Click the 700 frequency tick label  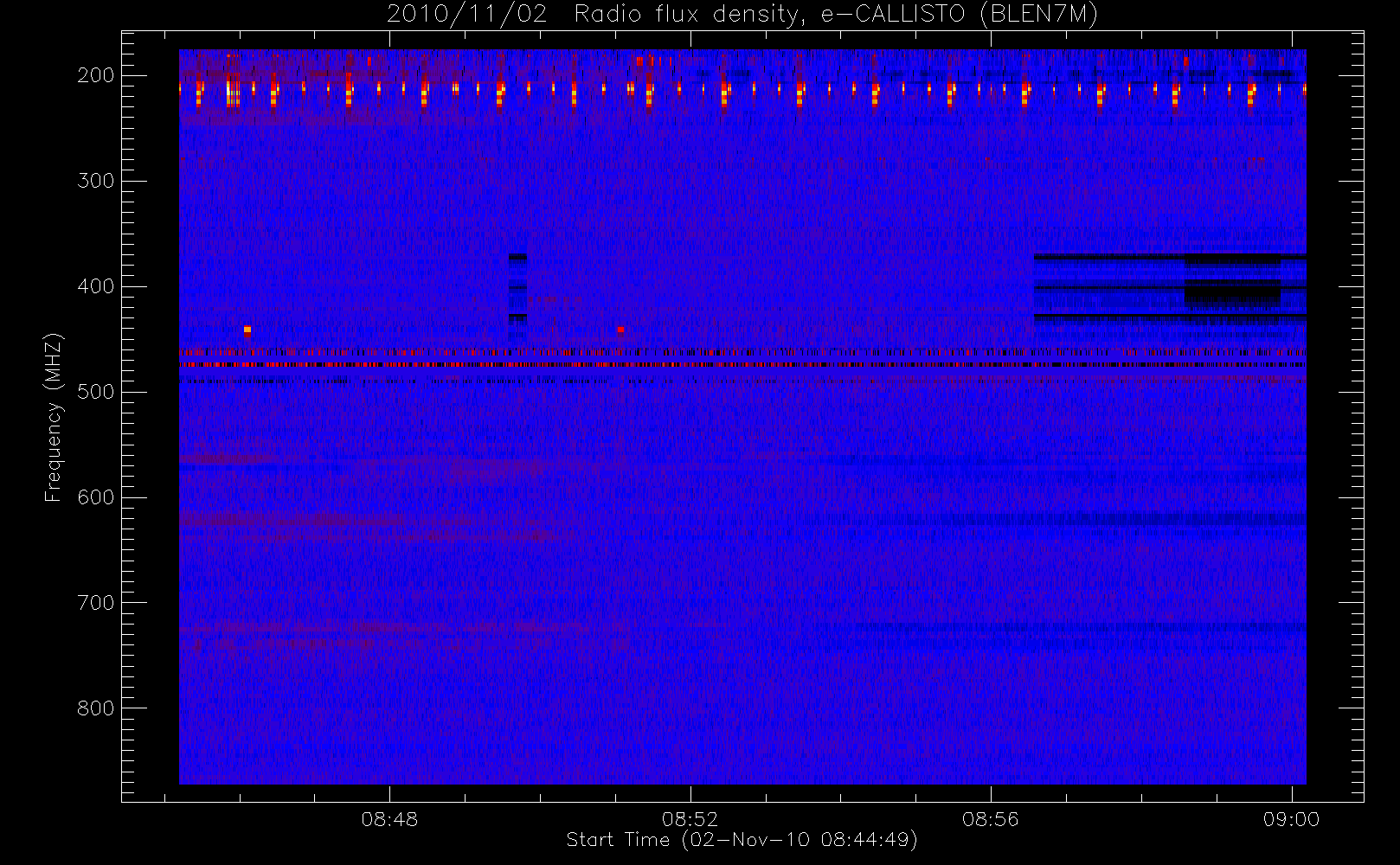coord(95,603)
